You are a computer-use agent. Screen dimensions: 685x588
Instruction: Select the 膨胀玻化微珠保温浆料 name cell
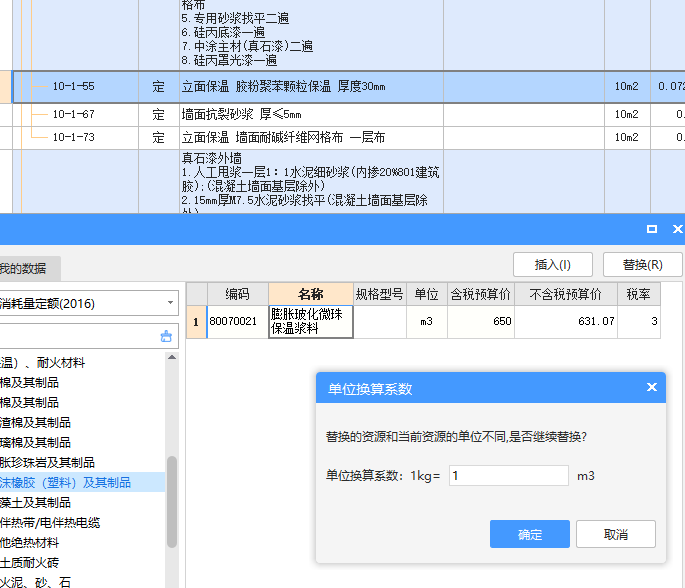point(311,322)
